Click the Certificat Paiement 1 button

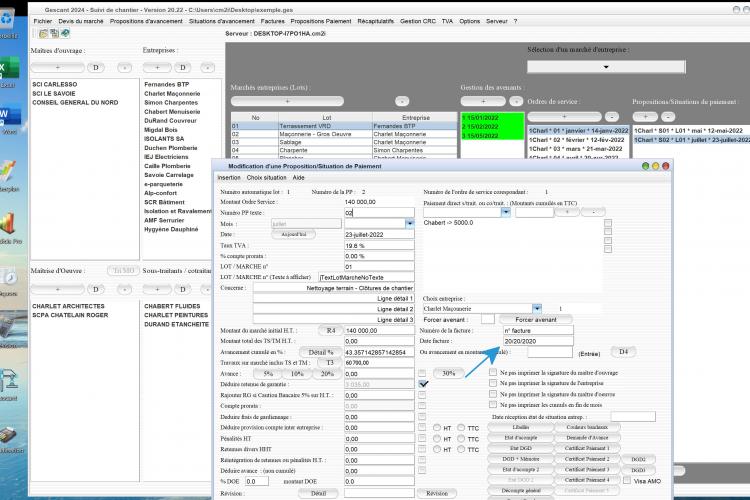tap(587, 448)
